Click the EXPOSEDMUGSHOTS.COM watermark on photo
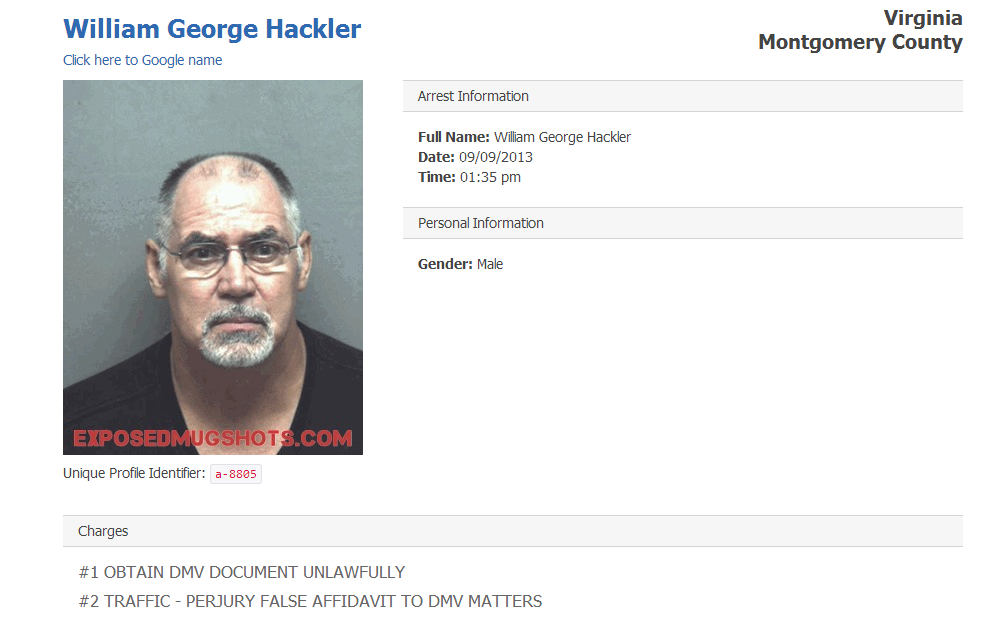Viewport: 1008px width, 622px height. (x=213, y=438)
